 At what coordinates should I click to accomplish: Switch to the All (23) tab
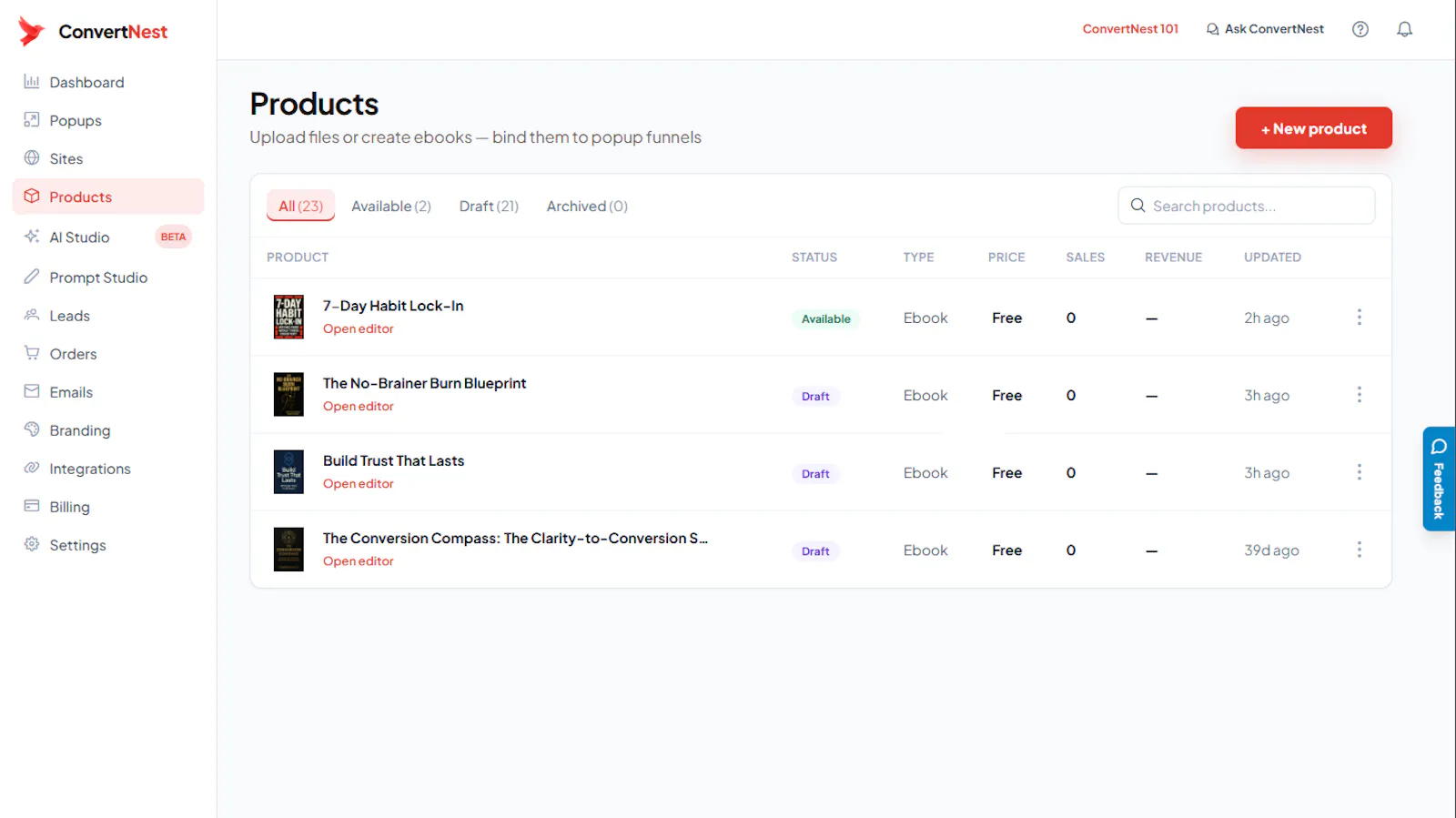pos(301,206)
